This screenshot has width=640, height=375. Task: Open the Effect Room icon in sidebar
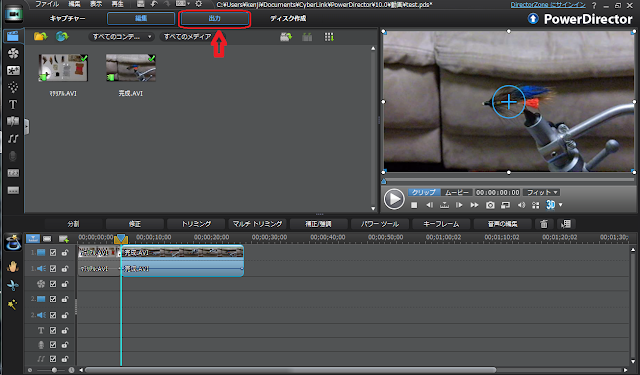pos(13,53)
